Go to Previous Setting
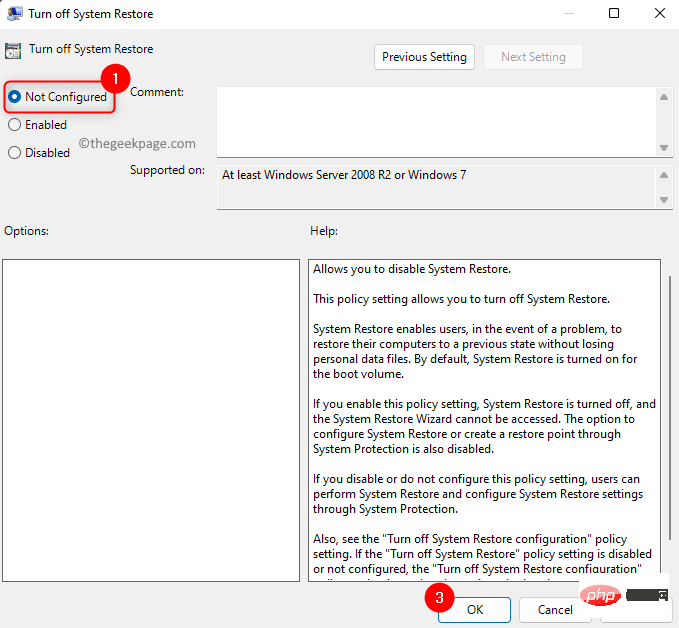 pos(424,57)
